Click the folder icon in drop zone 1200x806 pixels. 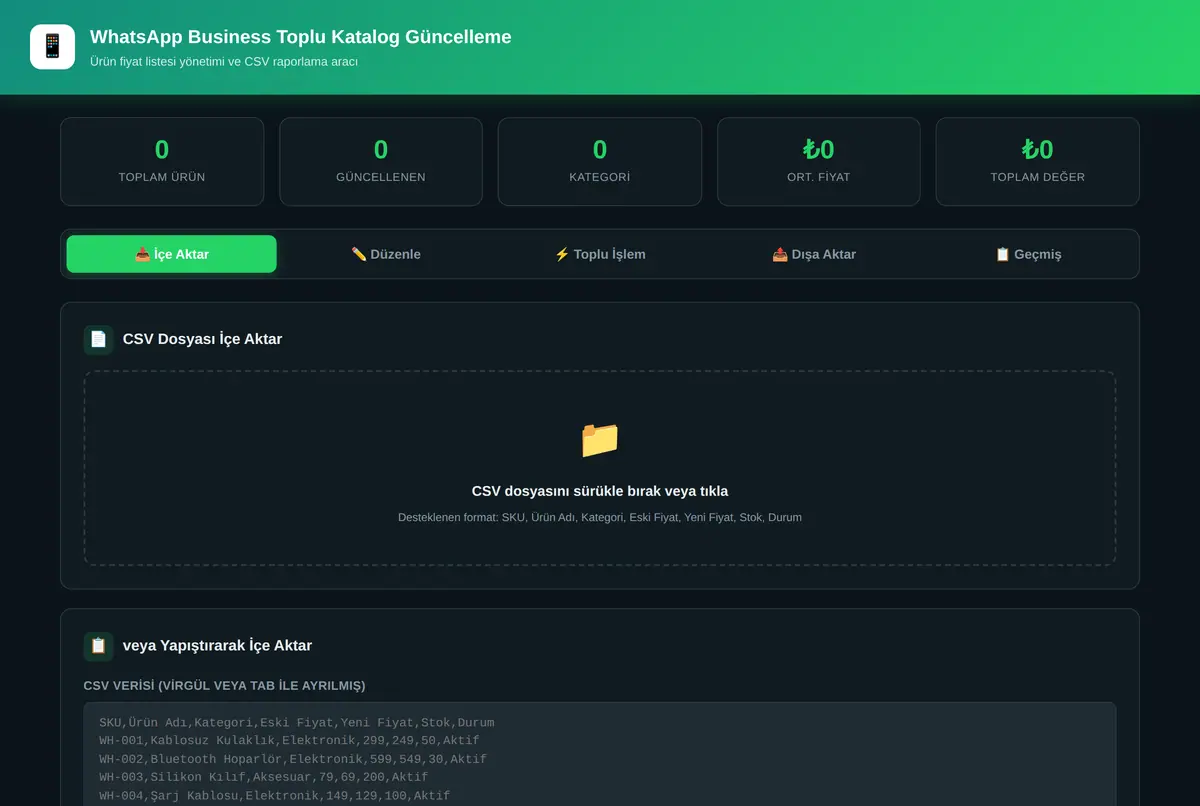(600, 440)
